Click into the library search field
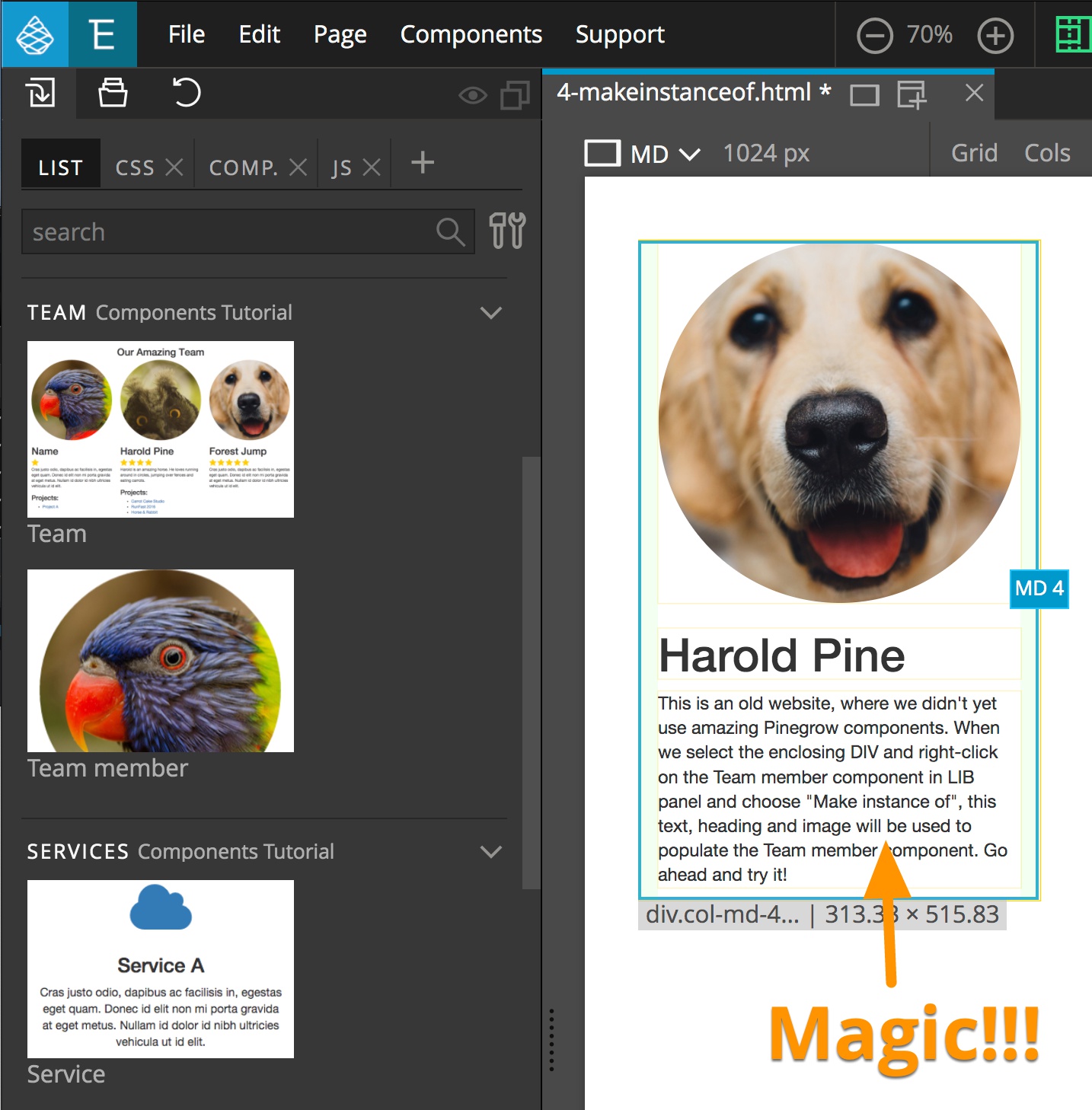1092x1110 pixels. (248, 231)
